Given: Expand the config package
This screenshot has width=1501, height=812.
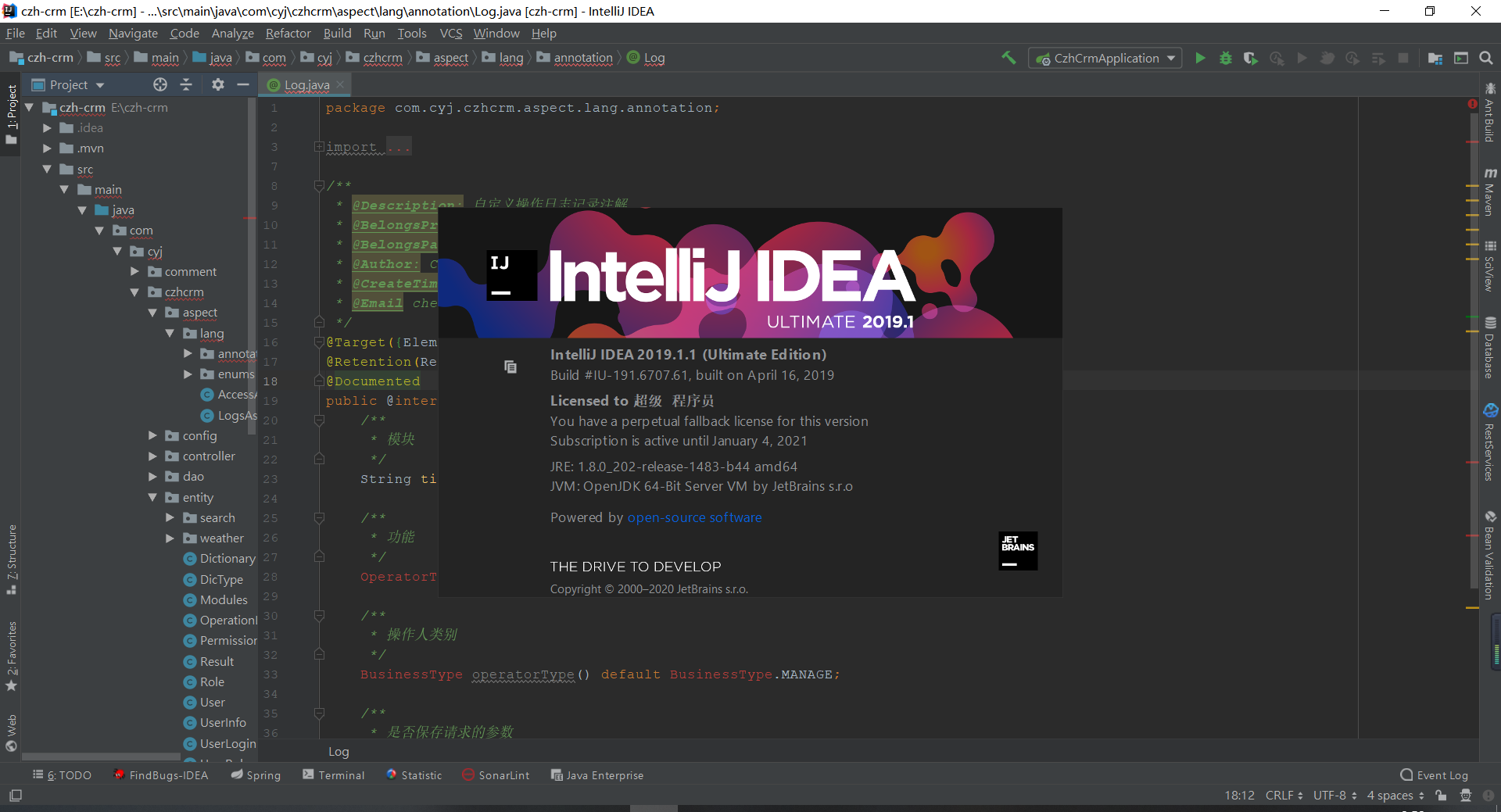Looking at the screenshot, I should tap(152, 435).
